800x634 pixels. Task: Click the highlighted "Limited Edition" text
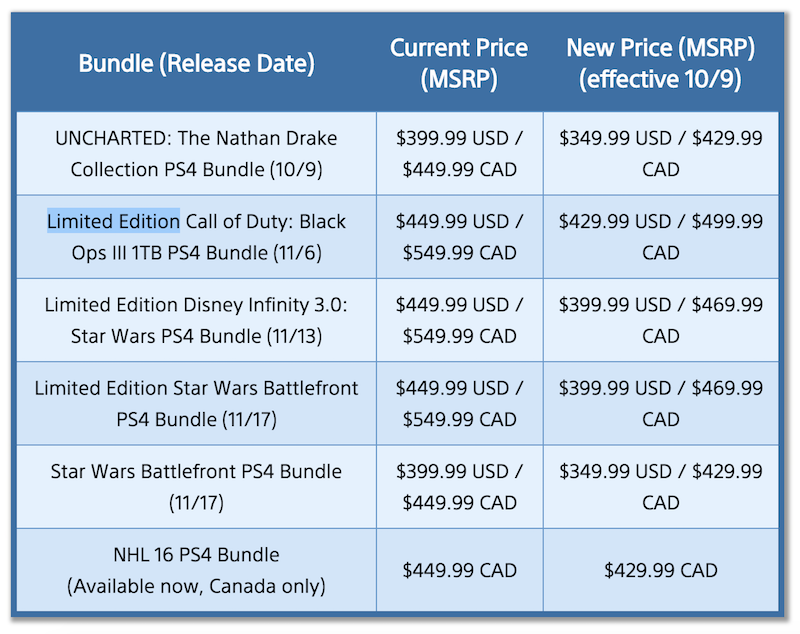[x=113, y=221]
